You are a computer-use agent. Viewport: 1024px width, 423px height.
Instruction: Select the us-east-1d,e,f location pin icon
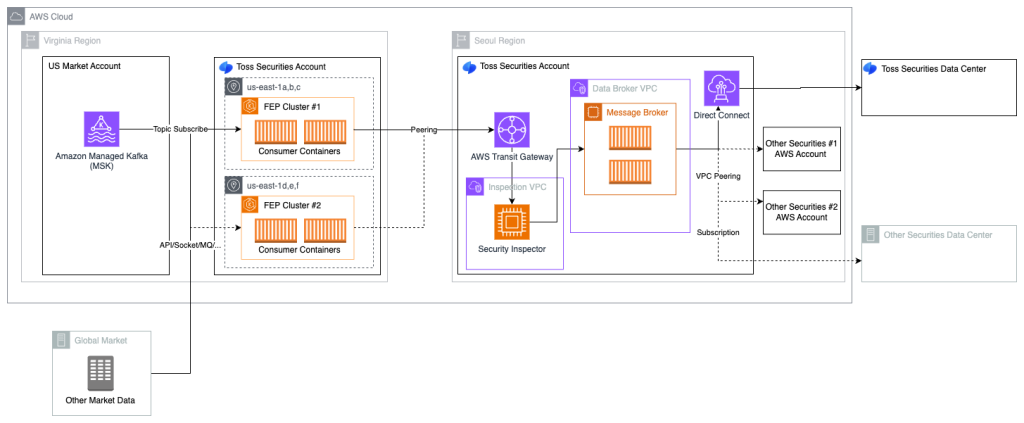[x=233, y=185]
